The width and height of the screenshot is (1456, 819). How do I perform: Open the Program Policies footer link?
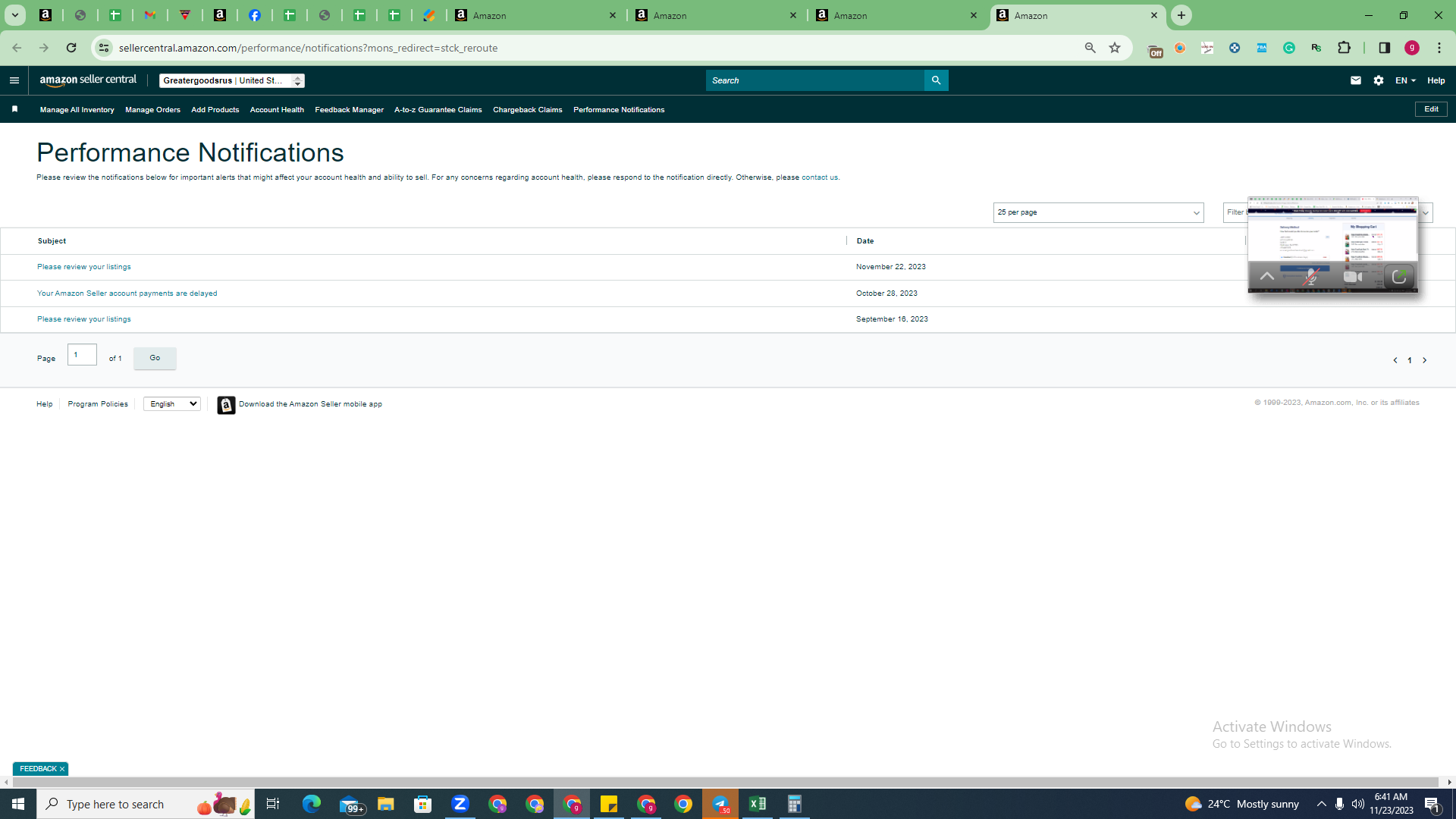[98, 404]
